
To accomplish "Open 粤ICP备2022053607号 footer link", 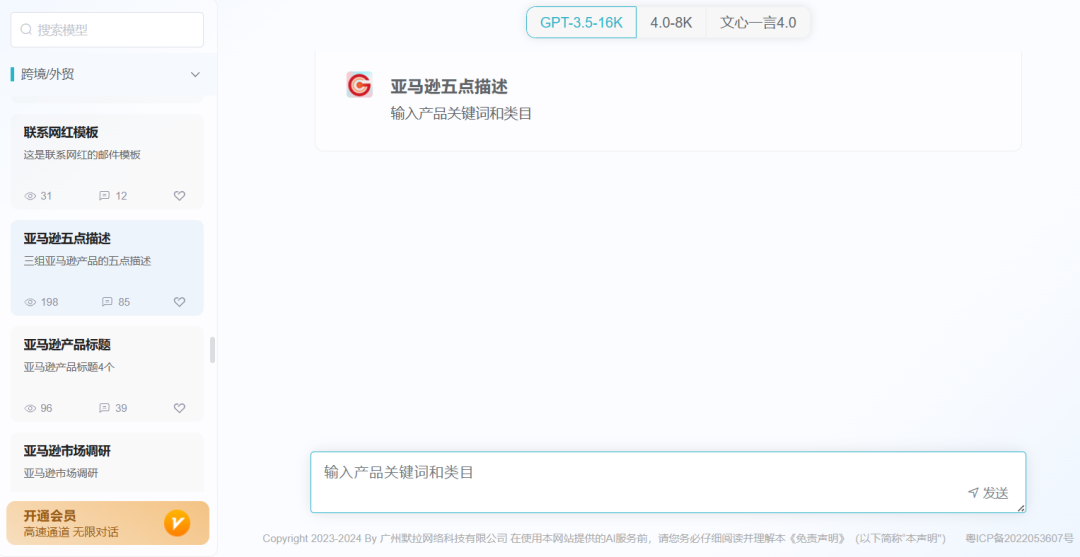I will click(x=1019, y=538).
